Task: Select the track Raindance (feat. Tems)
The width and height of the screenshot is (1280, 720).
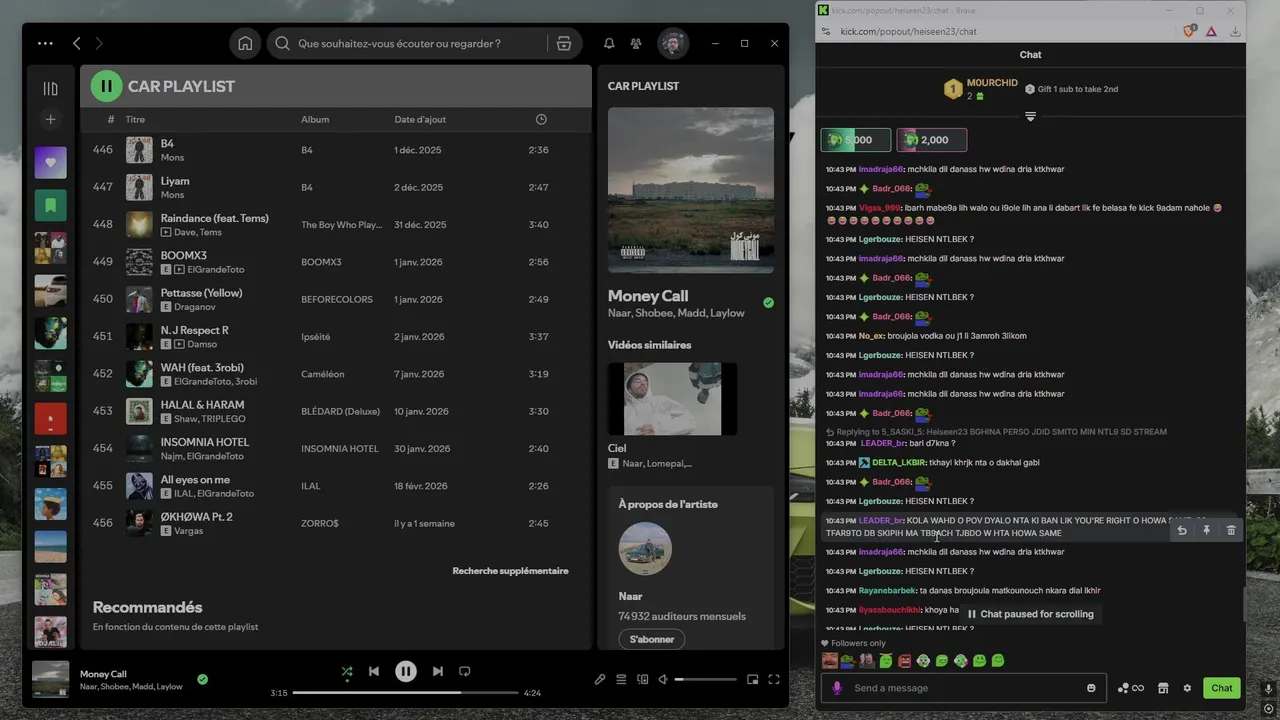Action: (x=336, y=224)
